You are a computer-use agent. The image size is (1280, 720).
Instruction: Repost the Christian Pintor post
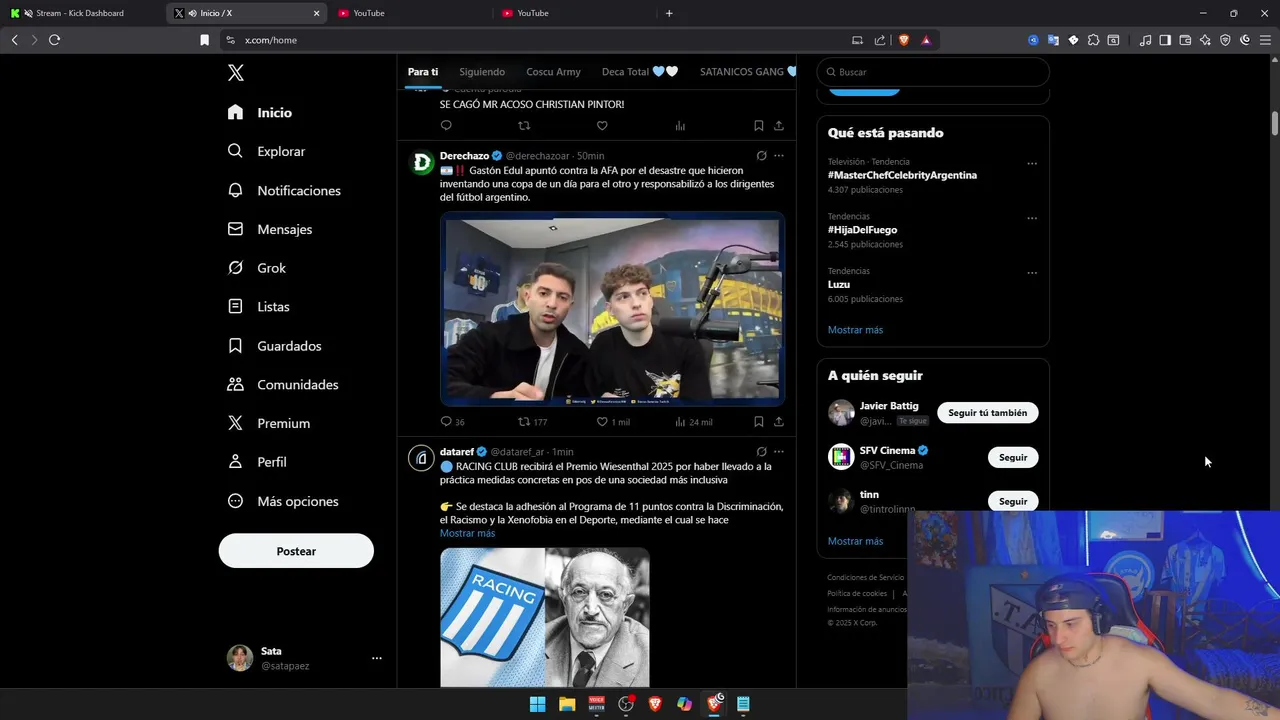click(x=524, y=126)
